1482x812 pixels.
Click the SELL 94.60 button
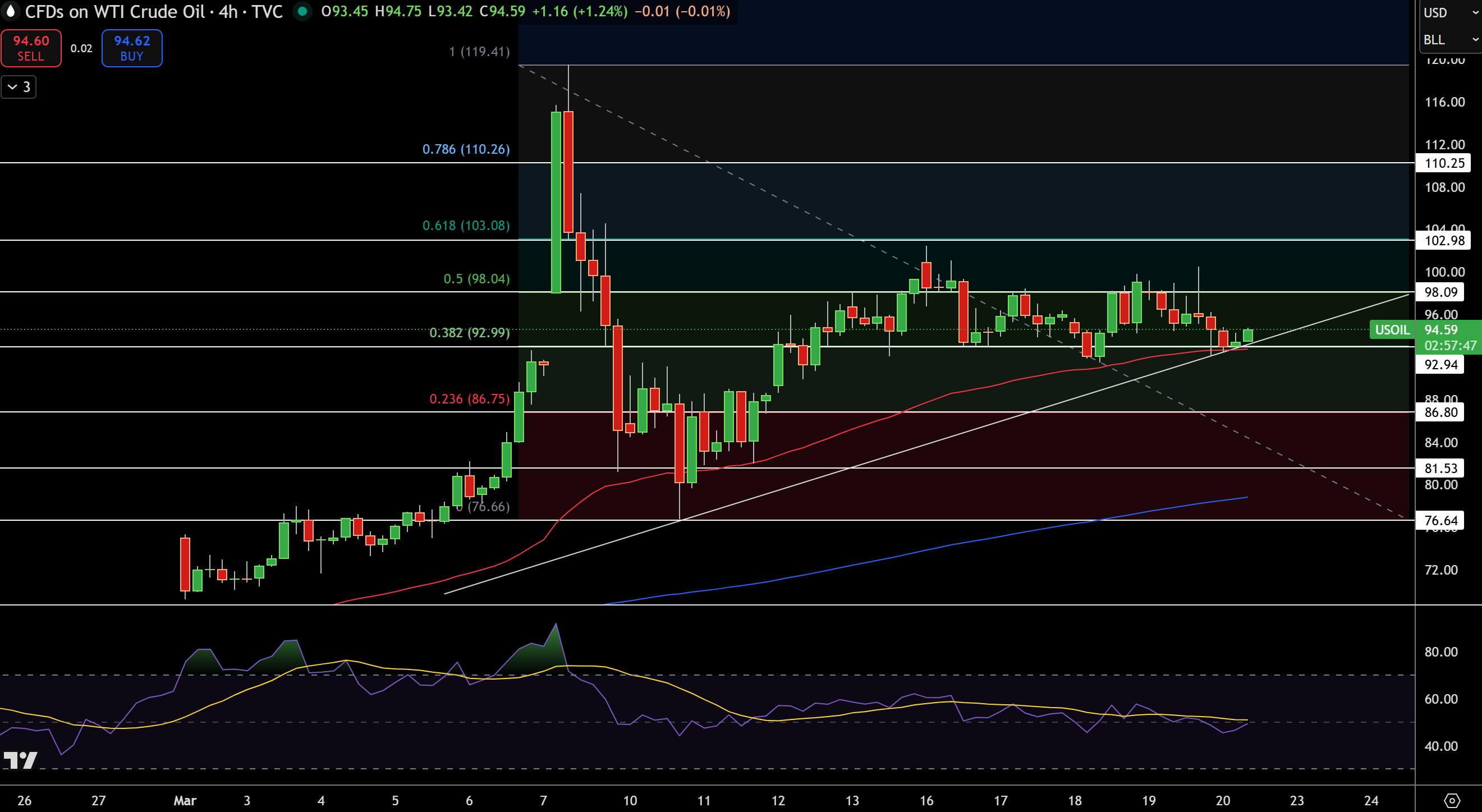coord(31,48)
